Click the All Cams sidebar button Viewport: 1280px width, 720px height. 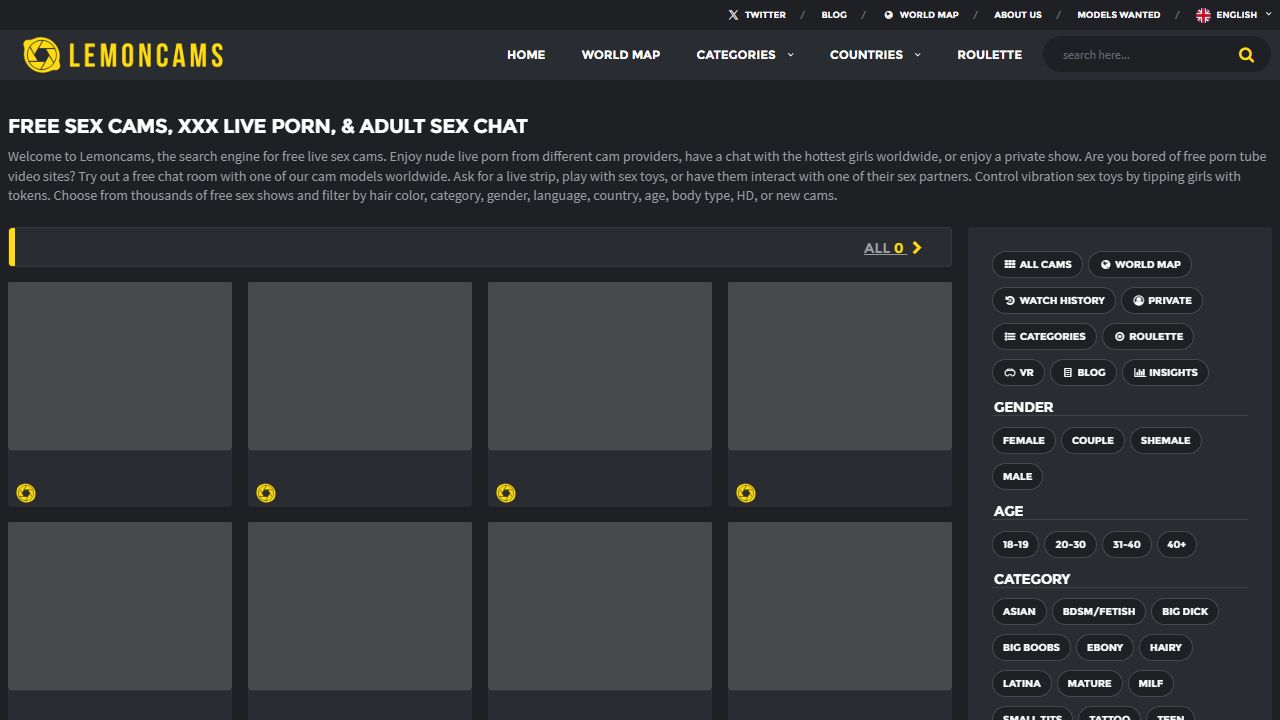[x=1037, y=265]
